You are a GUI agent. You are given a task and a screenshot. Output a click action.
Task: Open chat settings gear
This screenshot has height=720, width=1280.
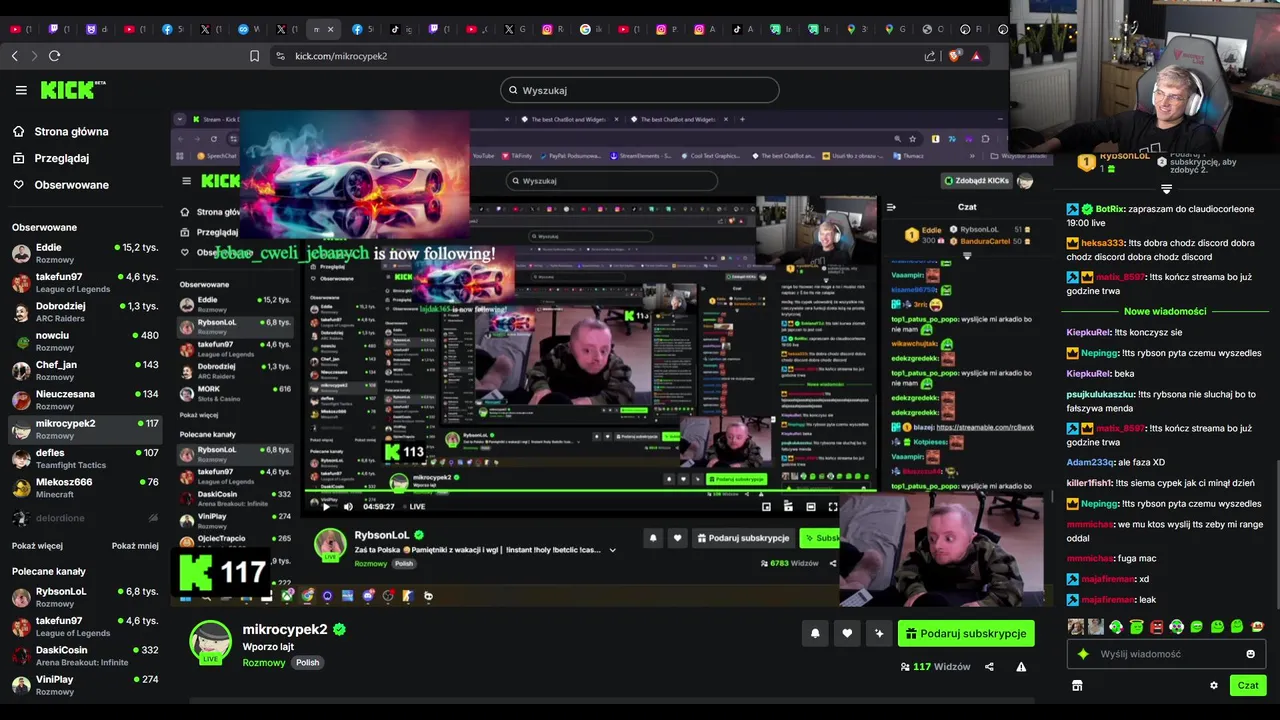point(1214,686)
